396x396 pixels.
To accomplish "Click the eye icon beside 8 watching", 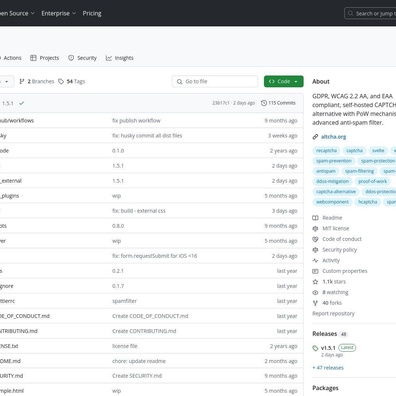I will [315, 292].
